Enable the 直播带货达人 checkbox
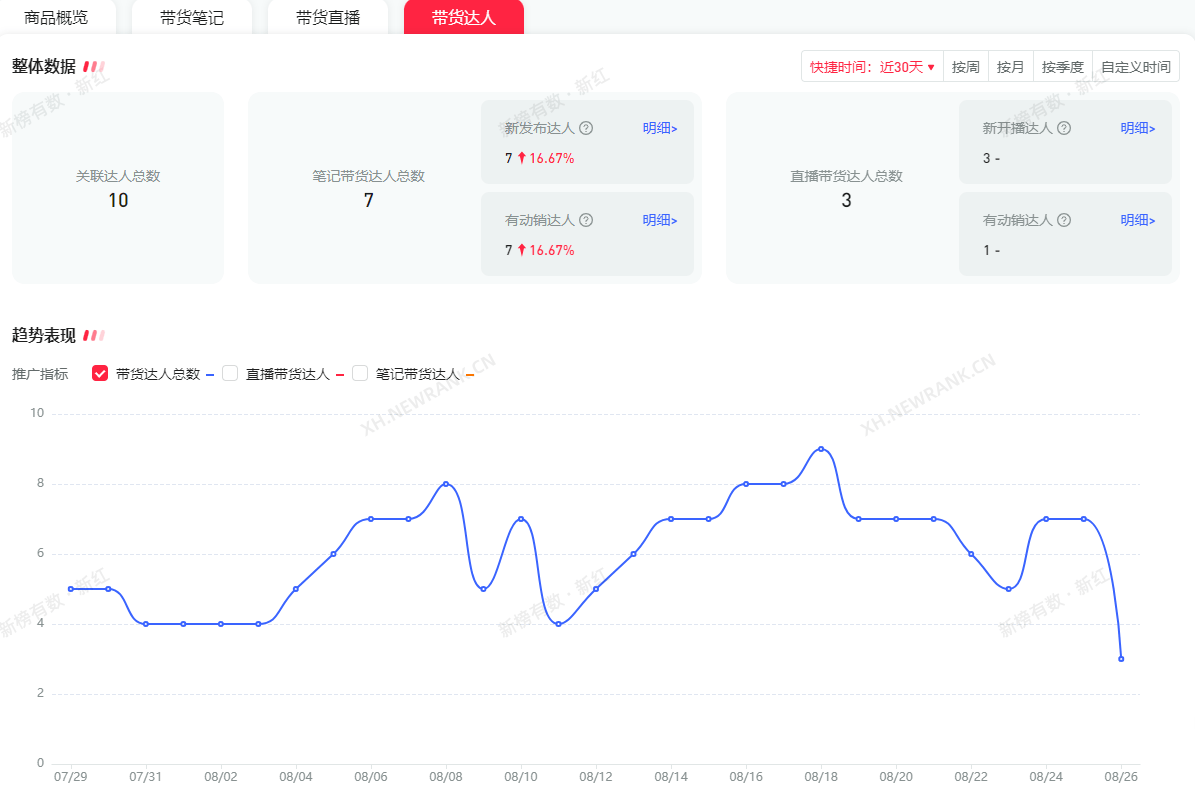Viewport: 1195px width, 807px height. click(230, 374)
